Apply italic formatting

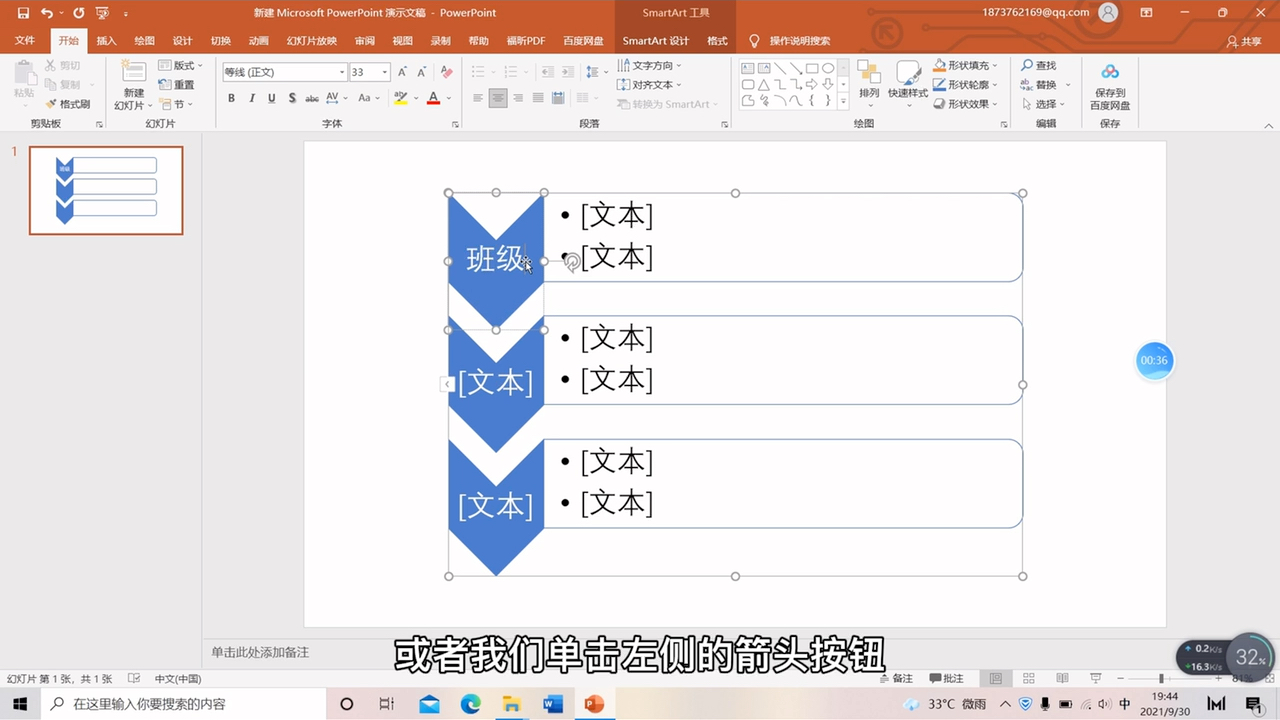251,97
